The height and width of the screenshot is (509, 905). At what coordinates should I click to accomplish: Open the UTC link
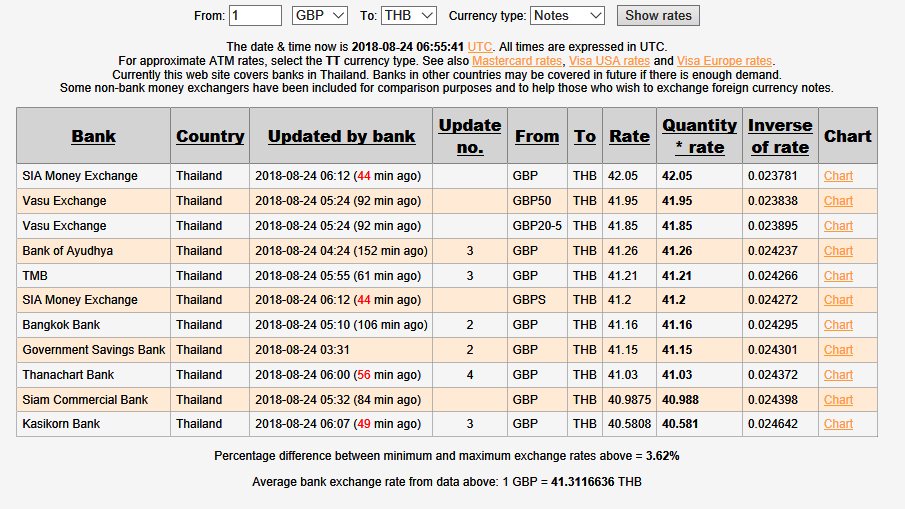(x=480, y=47)
